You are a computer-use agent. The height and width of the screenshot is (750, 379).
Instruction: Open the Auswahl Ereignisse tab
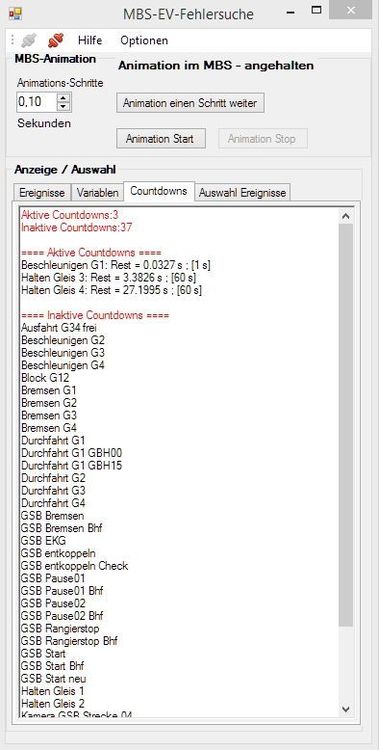[x=243, y=193]
